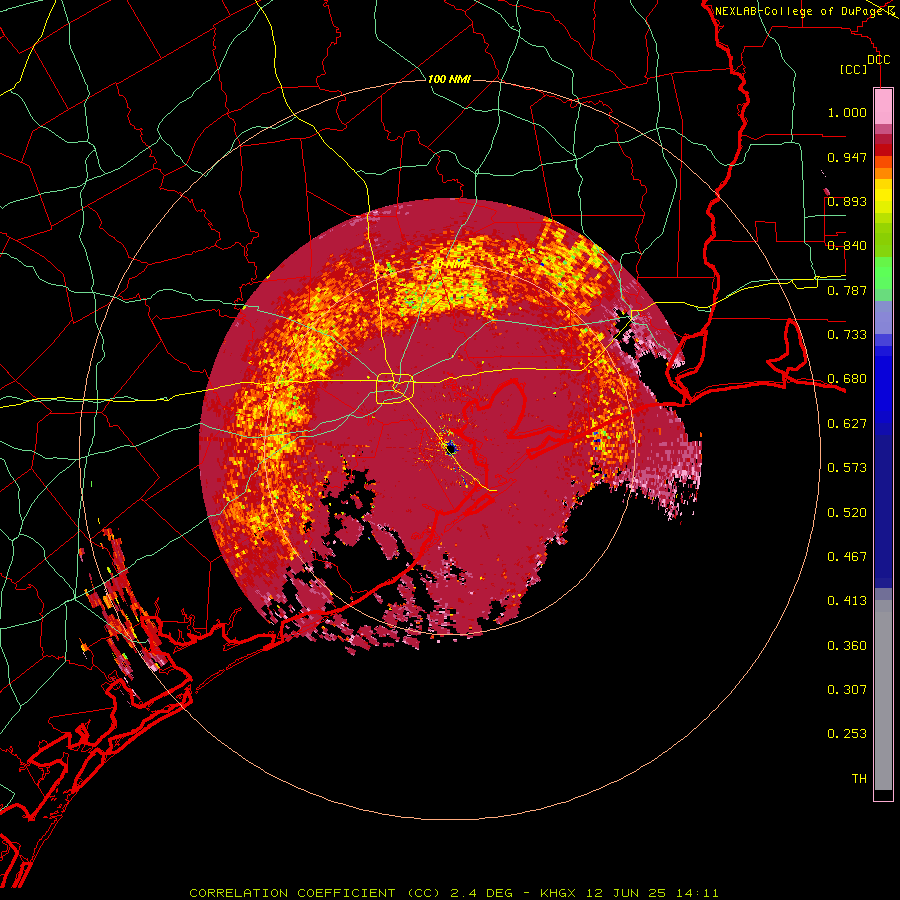Click the 0.413 scale value

847,601
